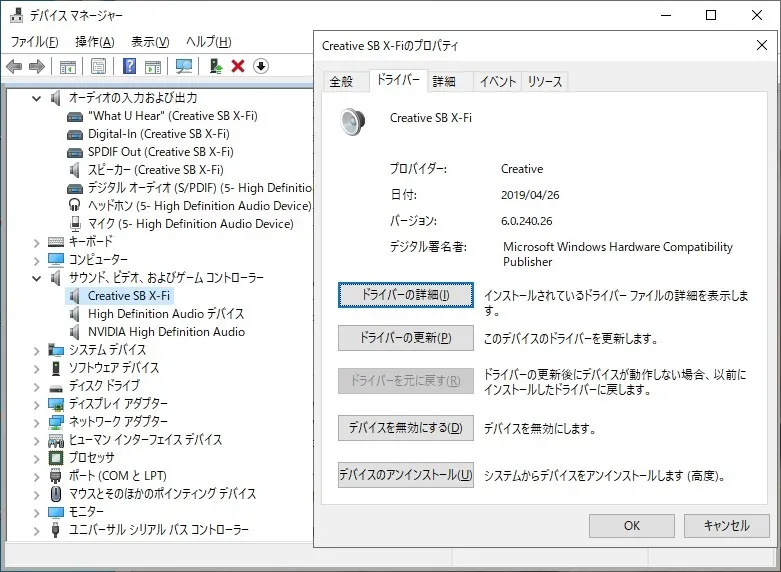
Task: Select the active ドライバー tab
Action: [x=398, y=80]
